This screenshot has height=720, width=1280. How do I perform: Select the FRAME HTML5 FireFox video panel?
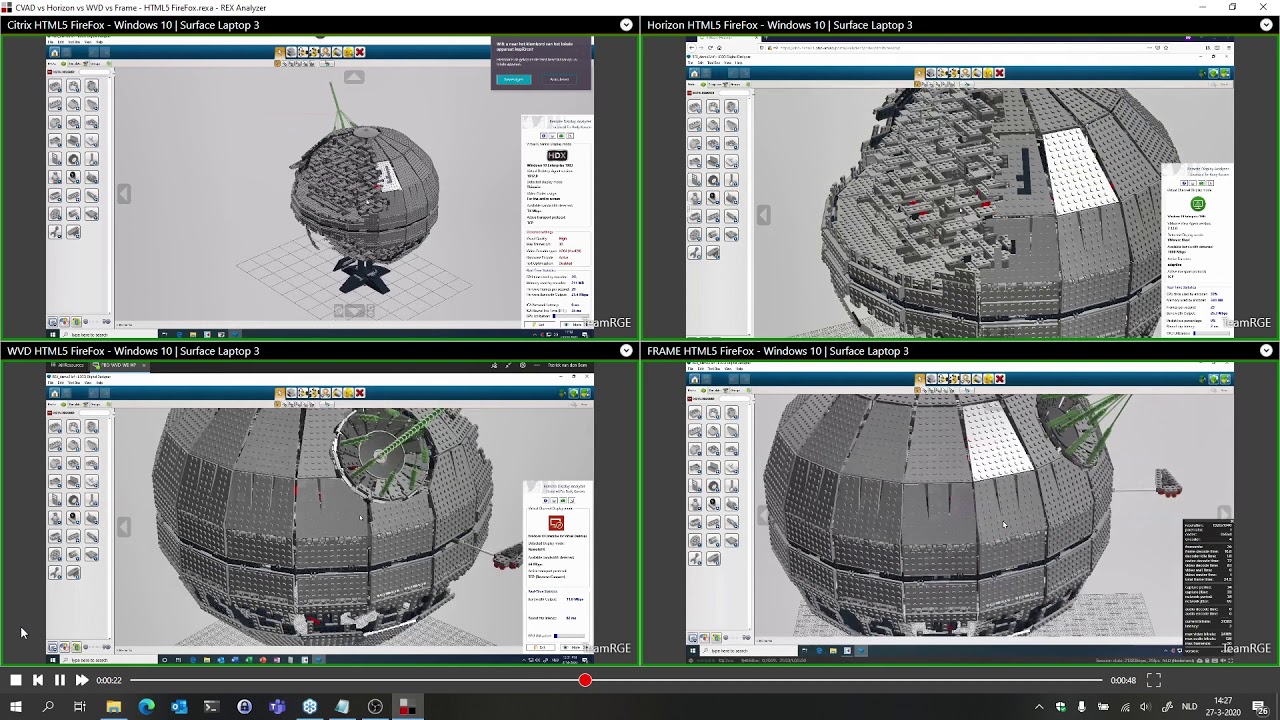tap(960, 513)
